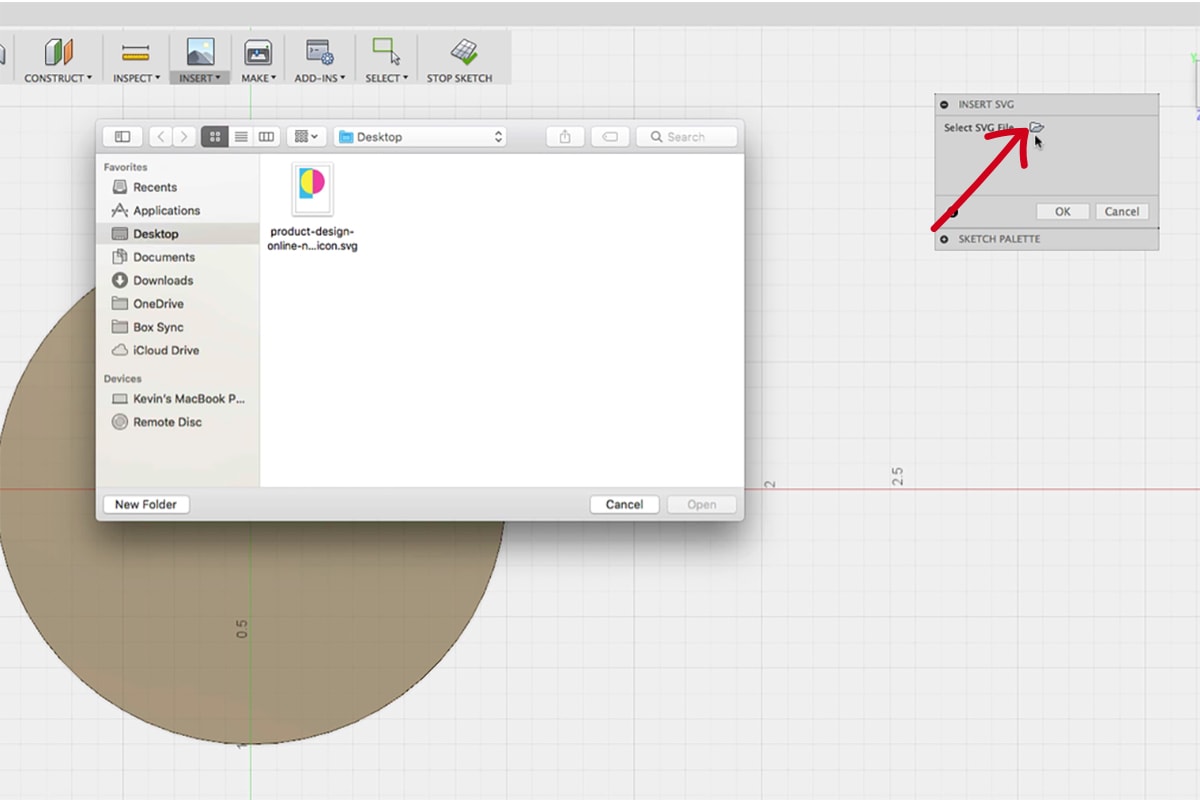Click the Stop Sketch icon
The height and width of the screenshot is (800, 1200).
(463, 52)
